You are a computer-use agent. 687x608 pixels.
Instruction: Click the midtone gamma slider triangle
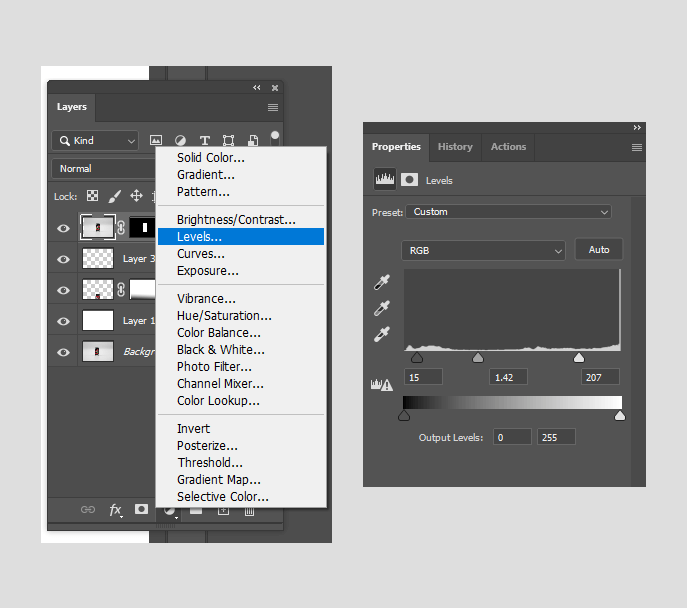(478, 357)
